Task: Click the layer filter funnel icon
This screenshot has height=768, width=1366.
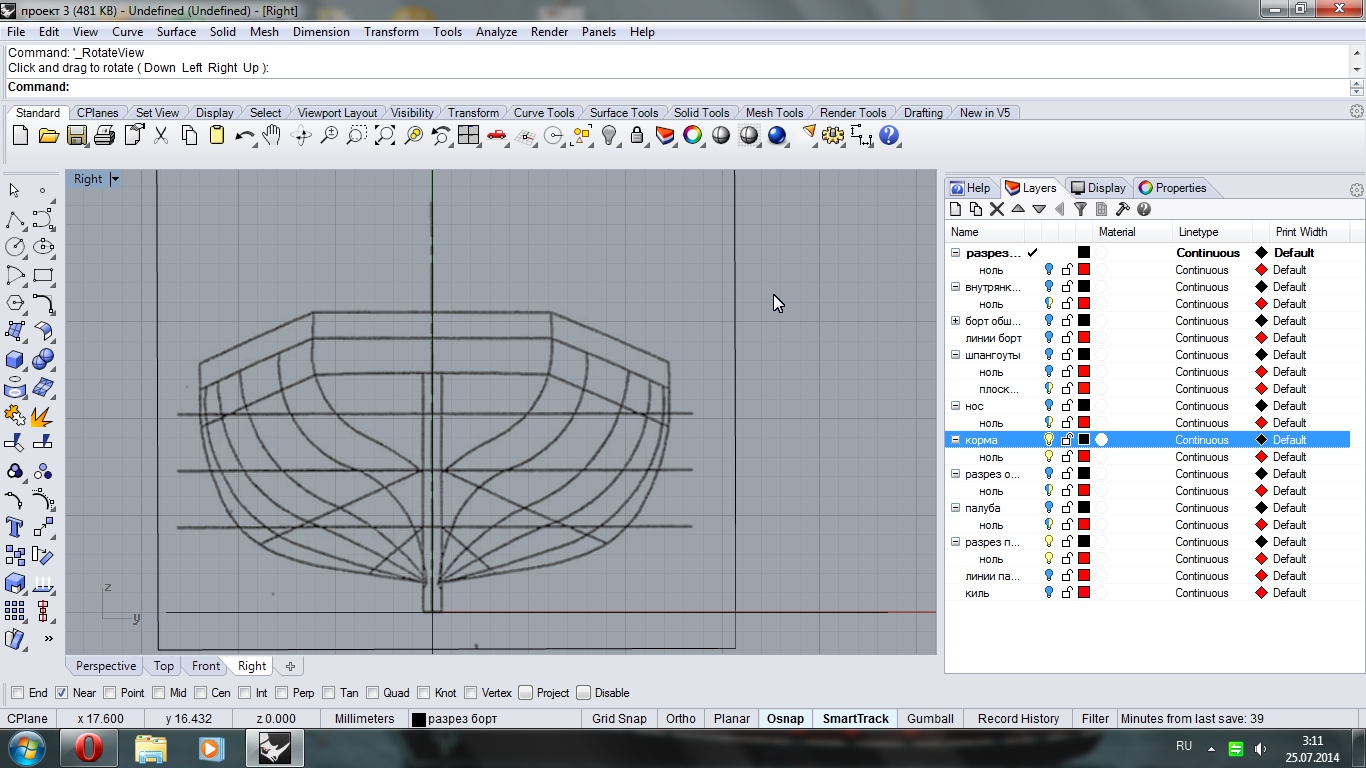Action: click(1080, 209)
